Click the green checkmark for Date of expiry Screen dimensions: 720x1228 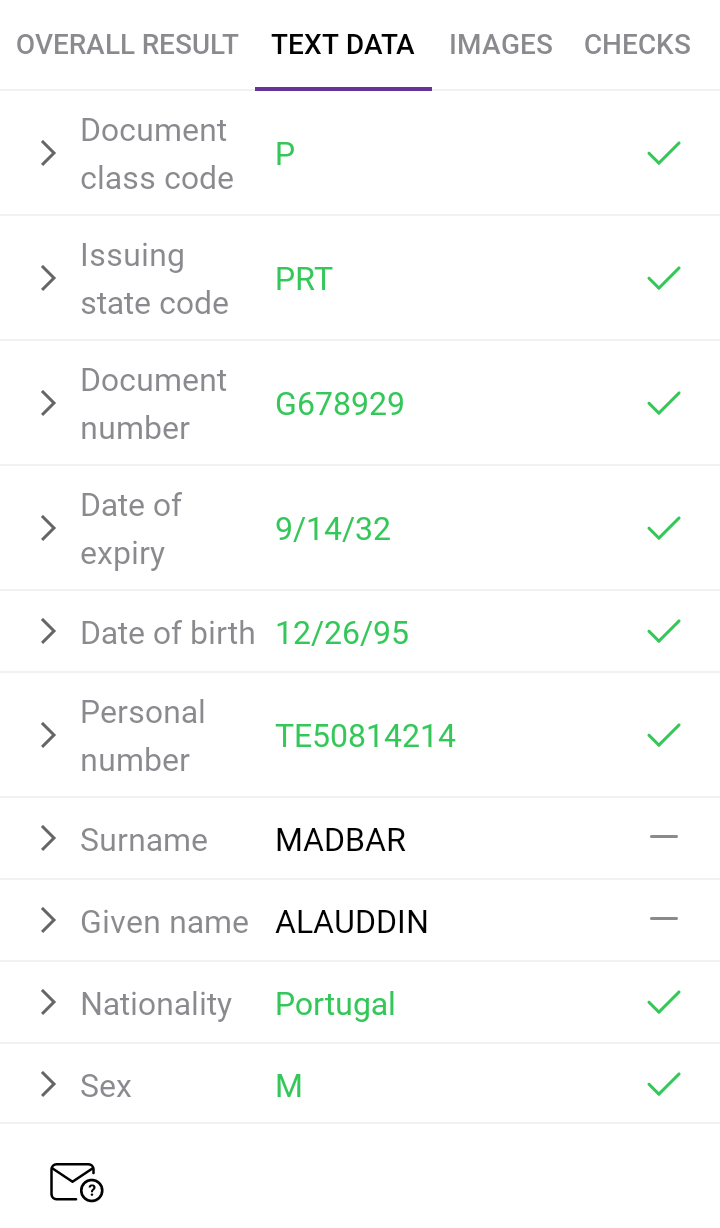tap(663, 528)
